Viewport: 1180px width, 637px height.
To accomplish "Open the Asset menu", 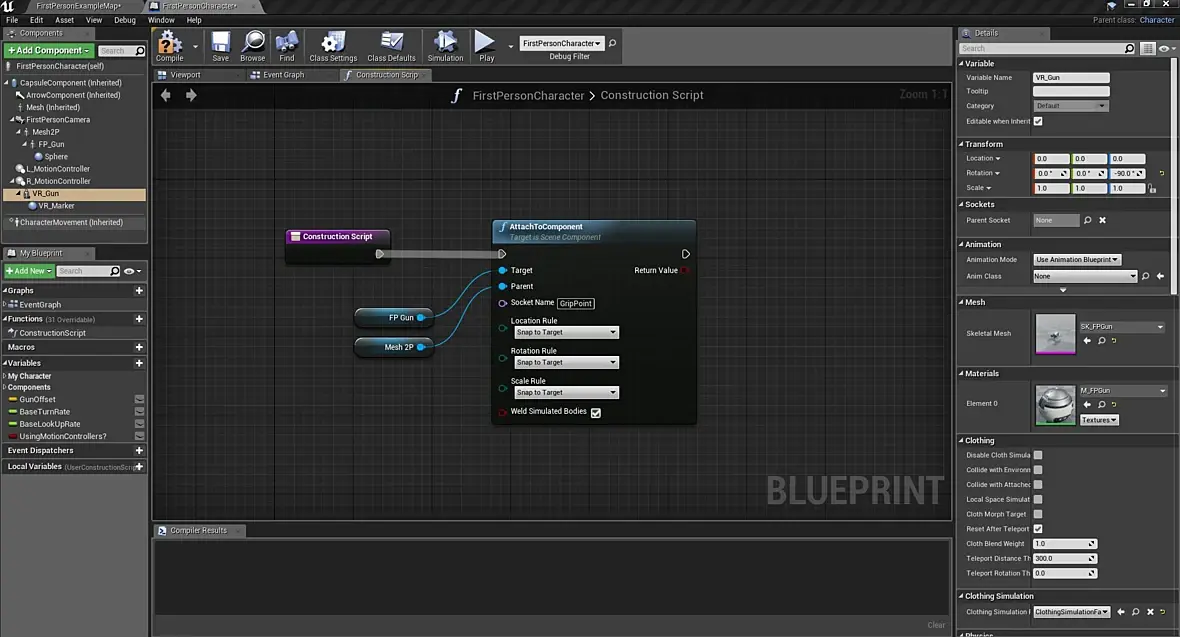I will [65, 20].
